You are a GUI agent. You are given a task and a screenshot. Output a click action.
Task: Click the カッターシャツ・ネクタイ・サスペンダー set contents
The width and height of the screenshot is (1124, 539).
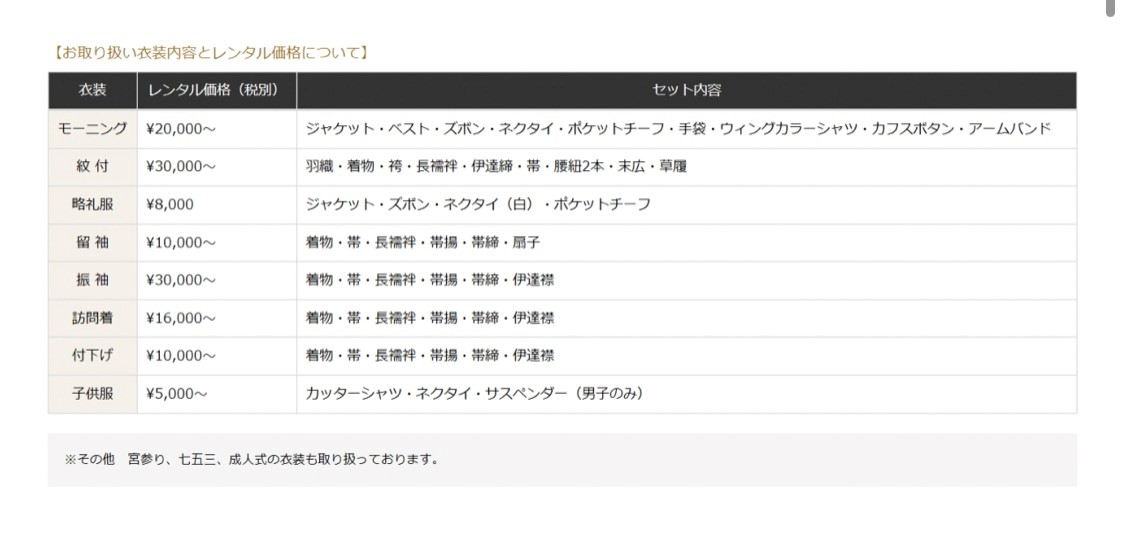pos(475,394)
